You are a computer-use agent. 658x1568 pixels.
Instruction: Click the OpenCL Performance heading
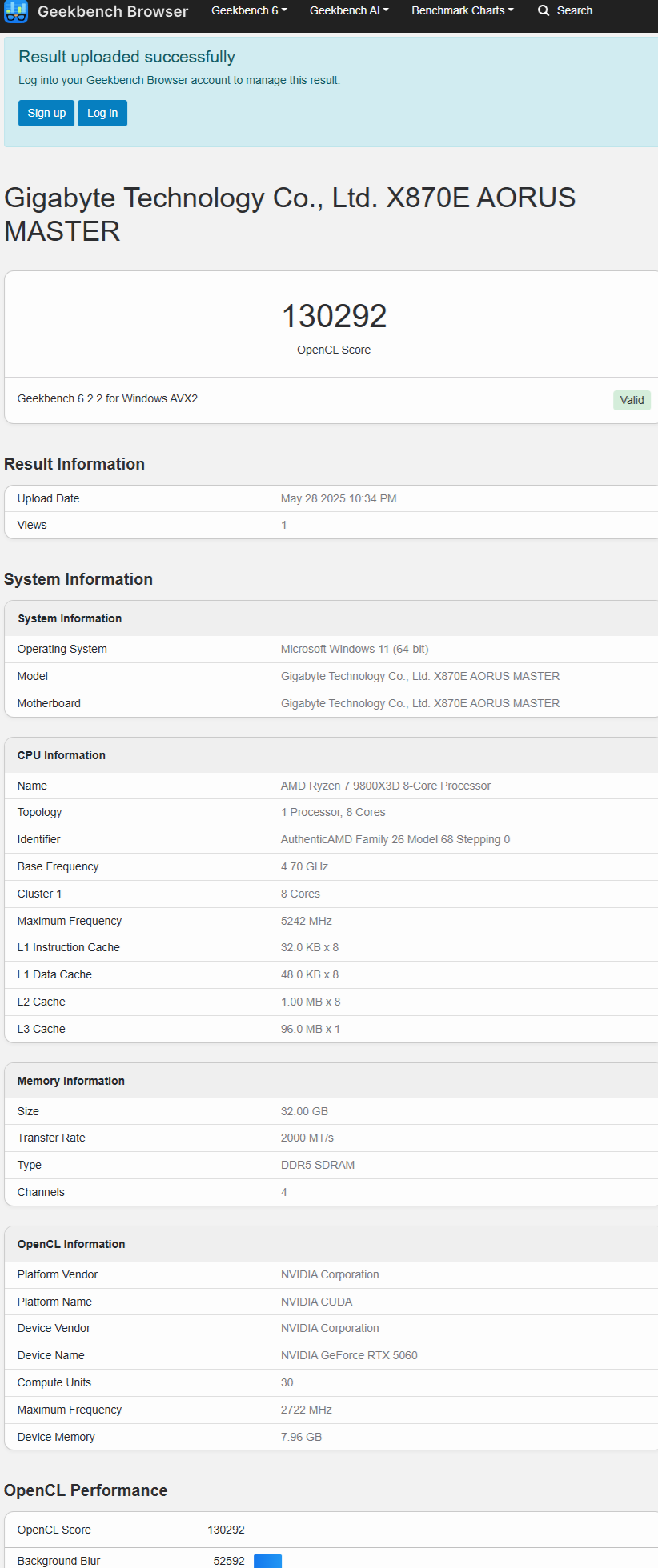pyautogui.click(x=86, y=1490)
